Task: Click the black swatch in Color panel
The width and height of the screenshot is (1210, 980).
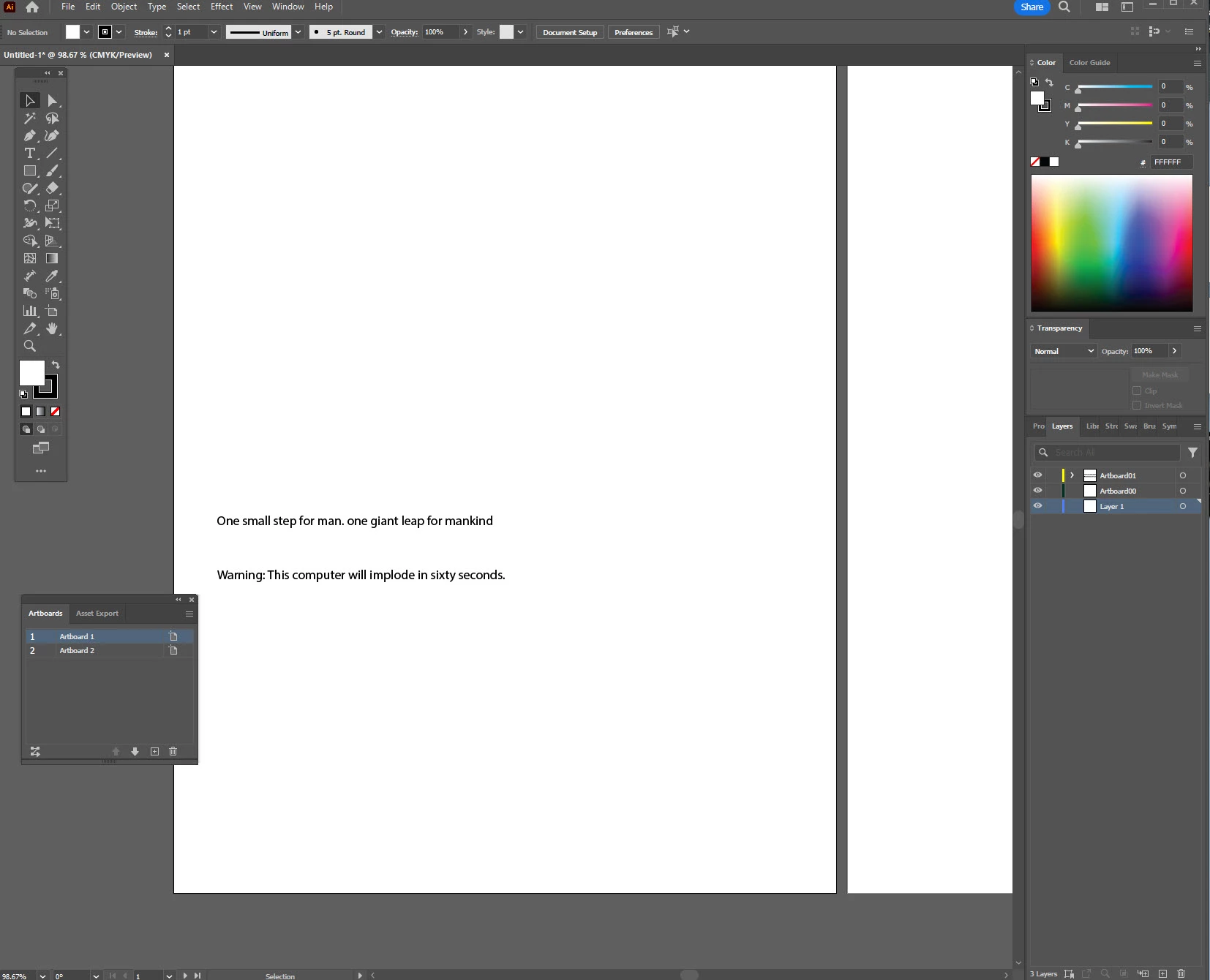Action: (1045, 162)
